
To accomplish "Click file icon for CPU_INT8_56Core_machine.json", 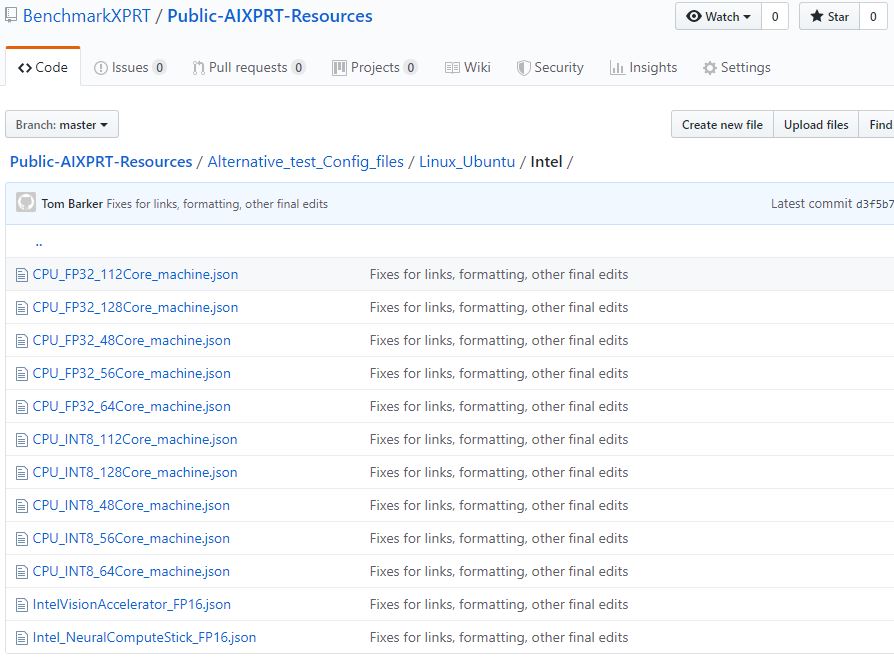I will [22, 540].
